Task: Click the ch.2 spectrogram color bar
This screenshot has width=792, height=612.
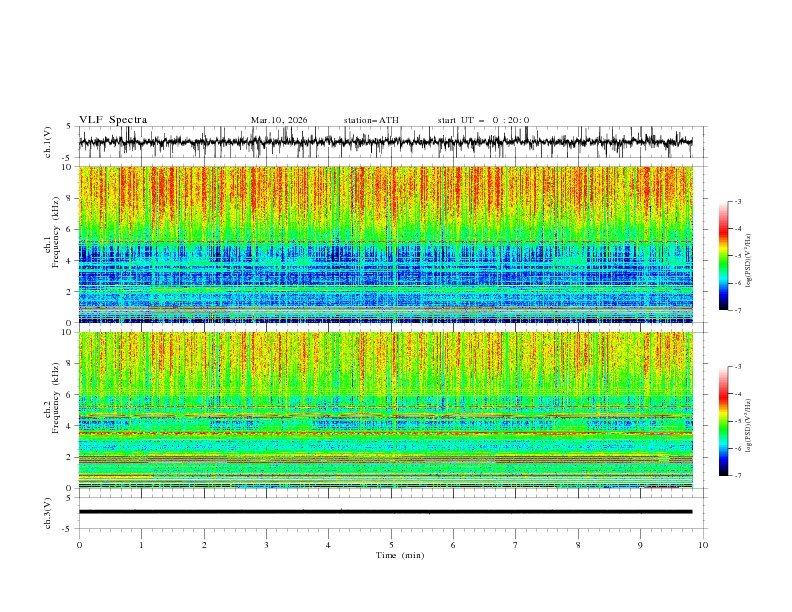Action: click(x=723, y=421)
